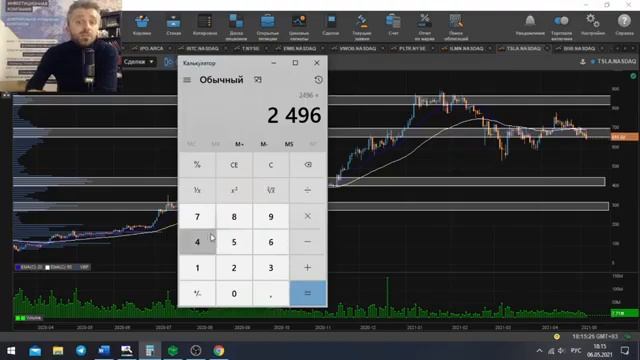Open the Счет account panel
The height and width of the screenshot is (360, 640).
393,25
